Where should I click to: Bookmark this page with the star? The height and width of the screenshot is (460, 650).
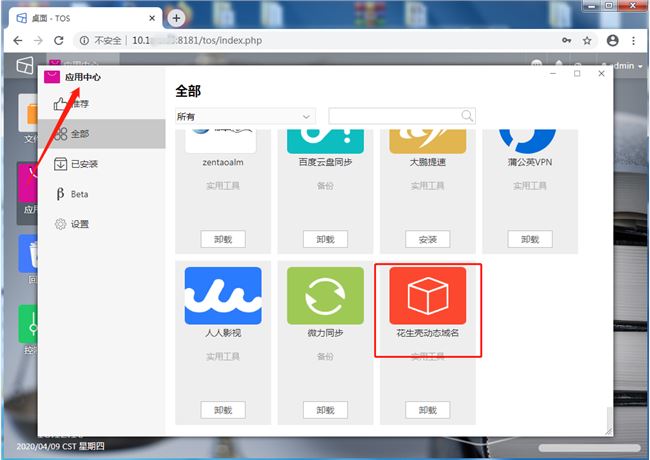(587, 40)
